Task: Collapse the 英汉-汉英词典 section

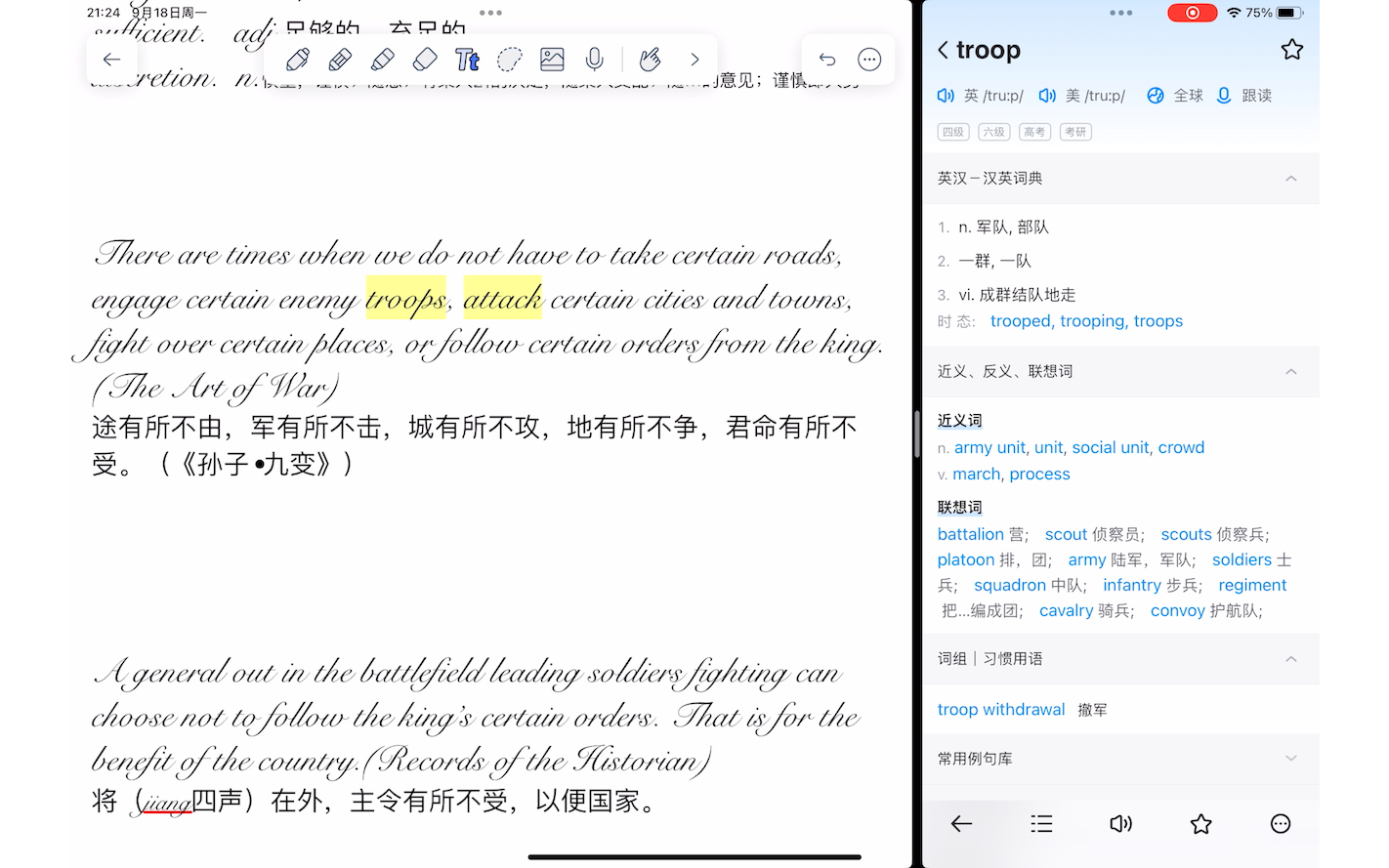Action: point(1291,179)
